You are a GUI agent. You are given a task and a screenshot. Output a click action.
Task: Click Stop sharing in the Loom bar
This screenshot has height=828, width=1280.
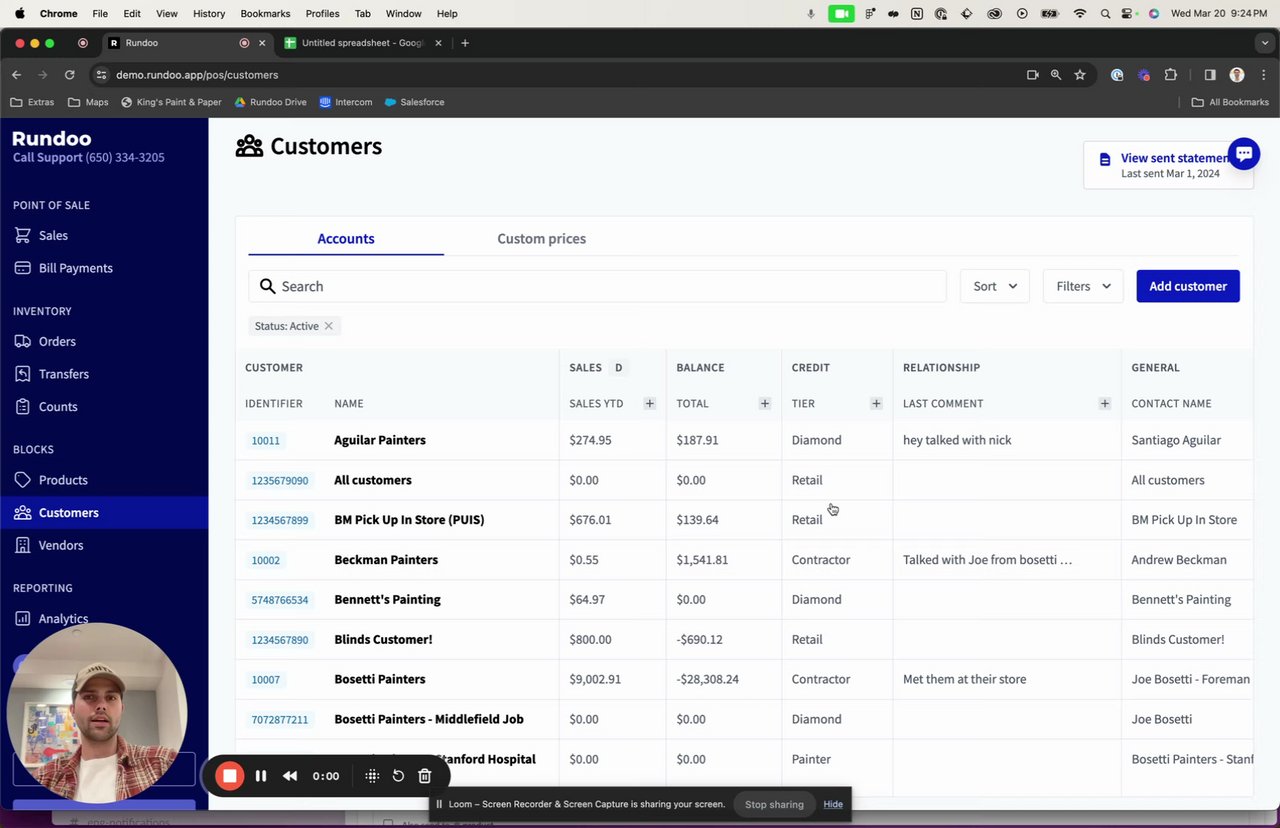pos(774,804)
